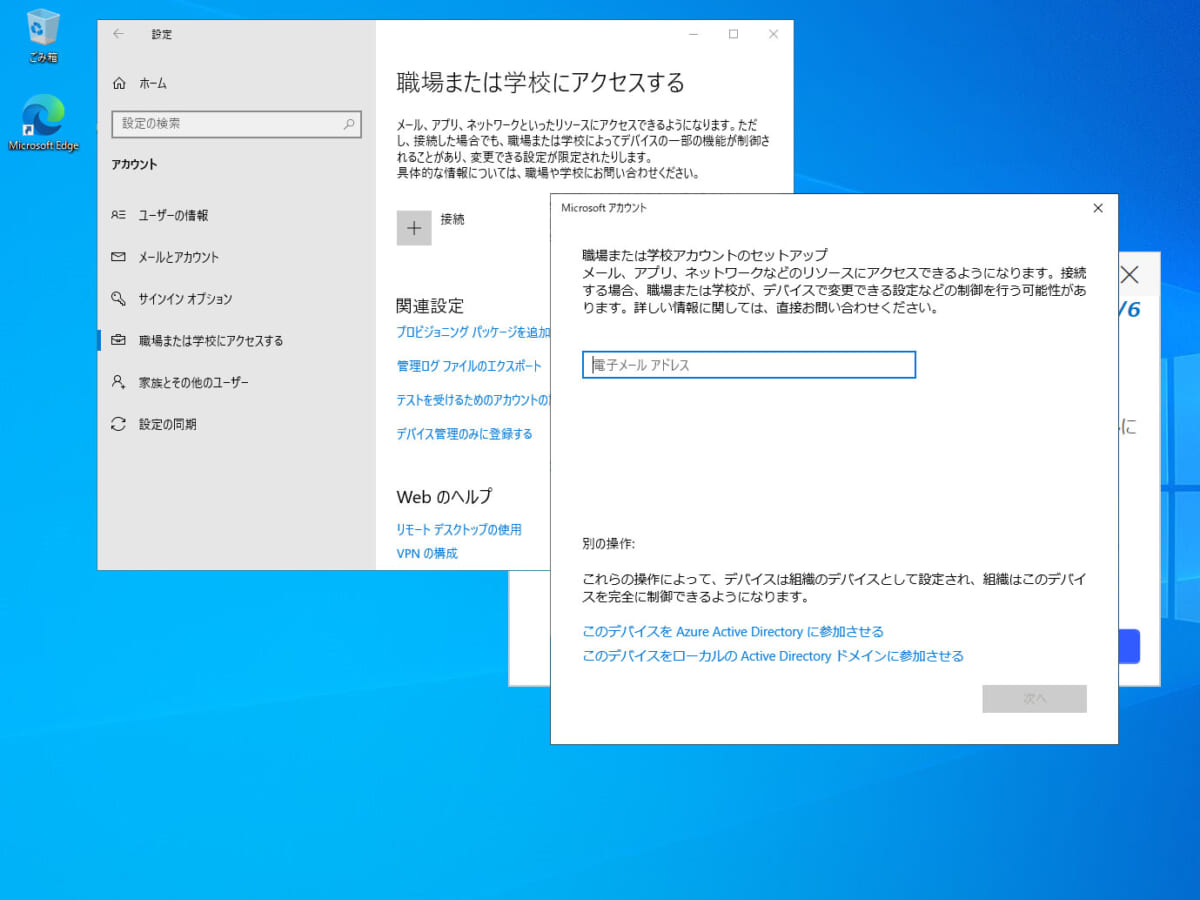Launch Microsoft Edge from the desktop
1200x900 pixels.
click(43, 122)
